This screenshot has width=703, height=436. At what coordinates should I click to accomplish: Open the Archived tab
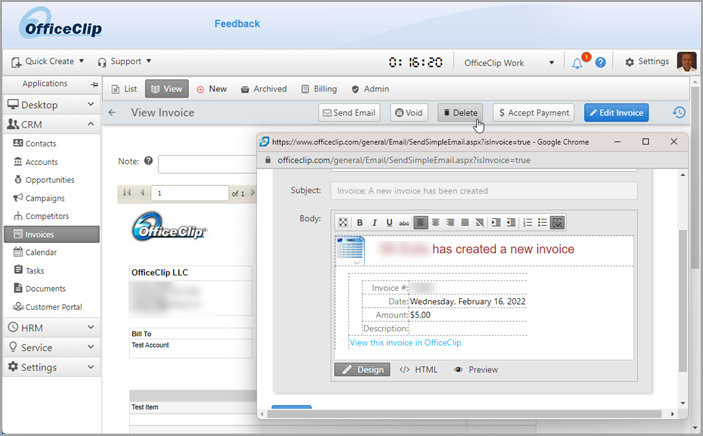click(264, 89)
